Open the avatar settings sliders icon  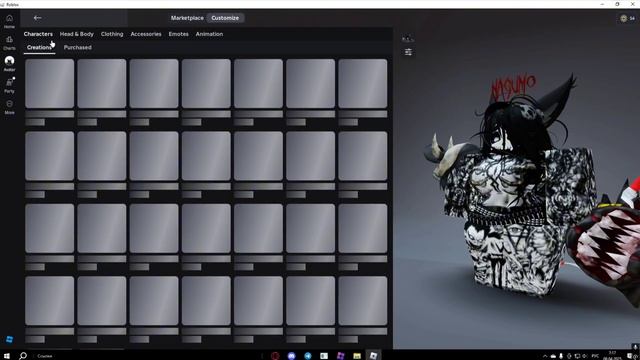pyautogui.click(x=408, y=52)
